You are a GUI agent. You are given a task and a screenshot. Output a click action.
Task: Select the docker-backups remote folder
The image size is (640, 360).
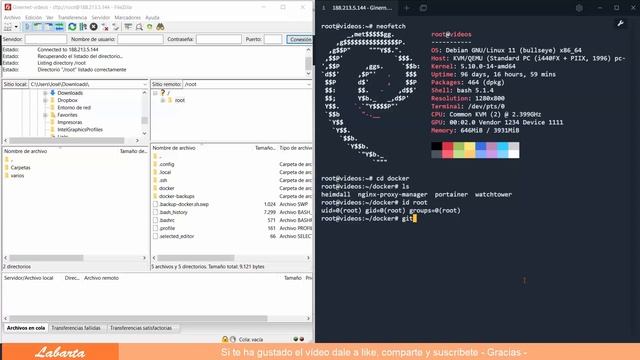[x=177, y=196]
